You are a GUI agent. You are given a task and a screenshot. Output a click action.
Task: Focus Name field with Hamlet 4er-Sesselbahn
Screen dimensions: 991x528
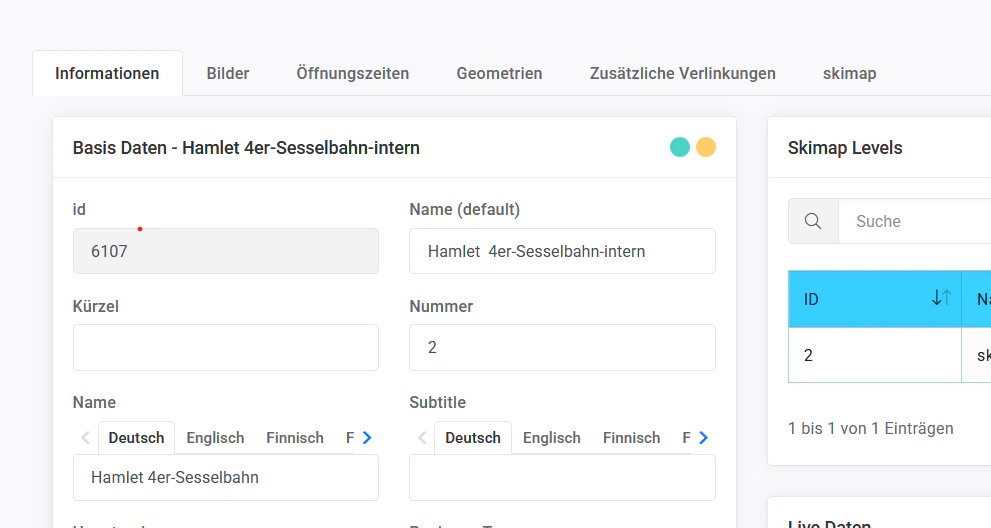click(x=226, y=477)
